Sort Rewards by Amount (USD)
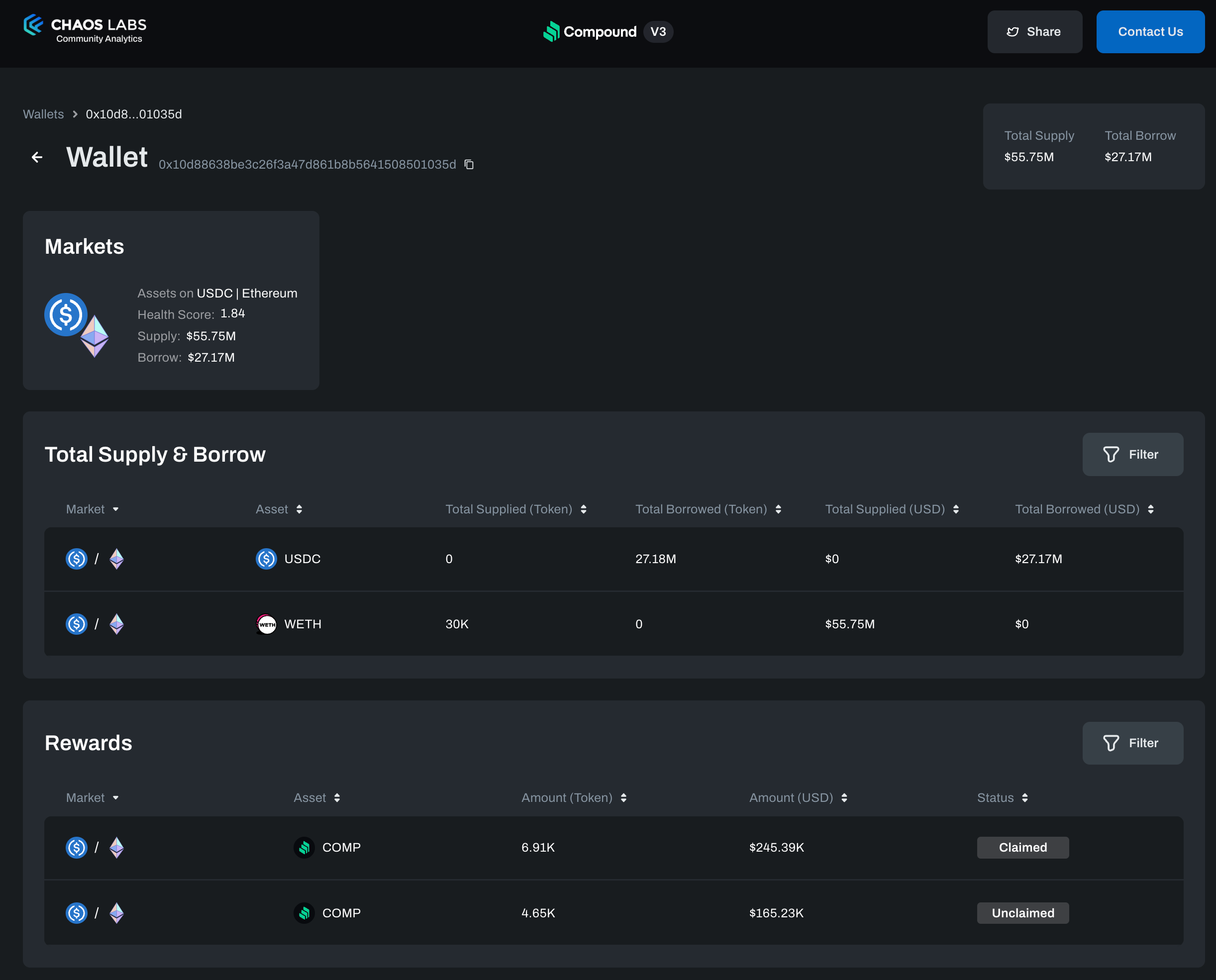 844,797
